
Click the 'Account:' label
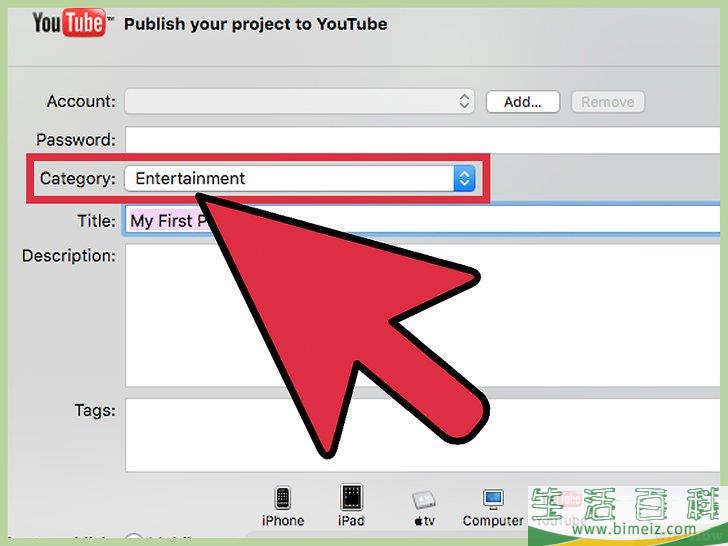(81, 101)
